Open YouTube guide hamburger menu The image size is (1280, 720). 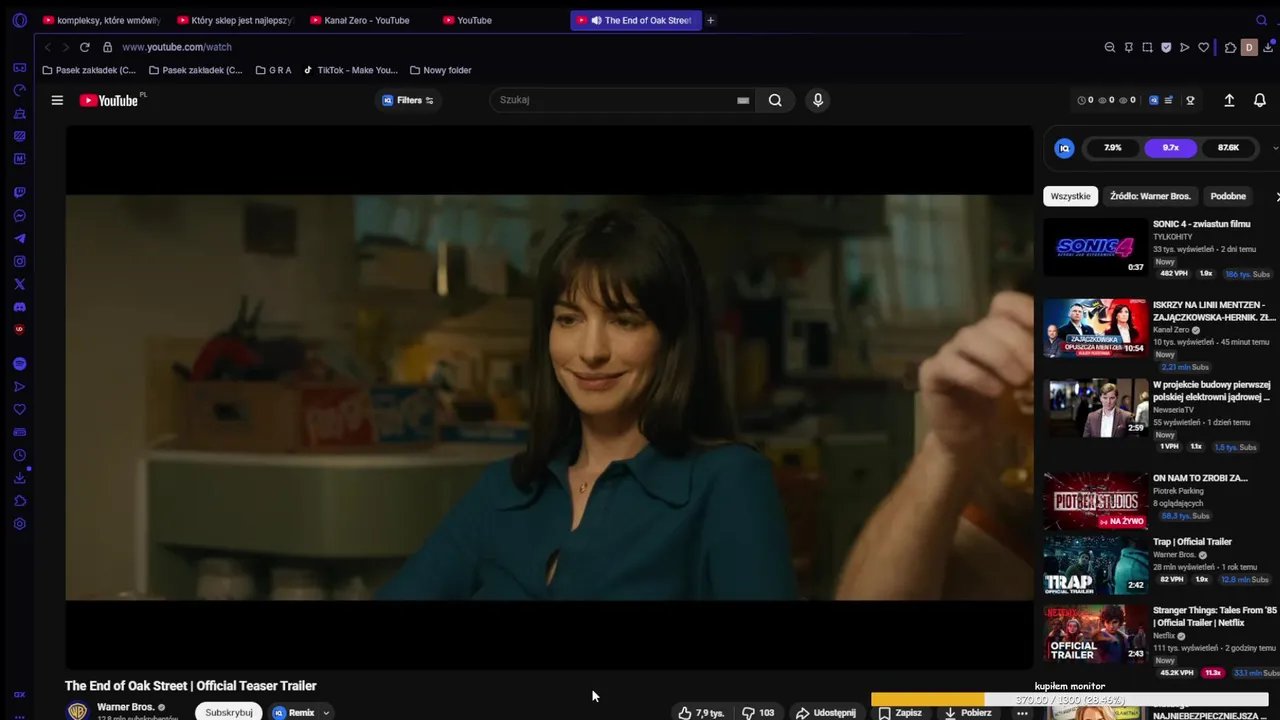pyautogui.click(x=57, y=100)
